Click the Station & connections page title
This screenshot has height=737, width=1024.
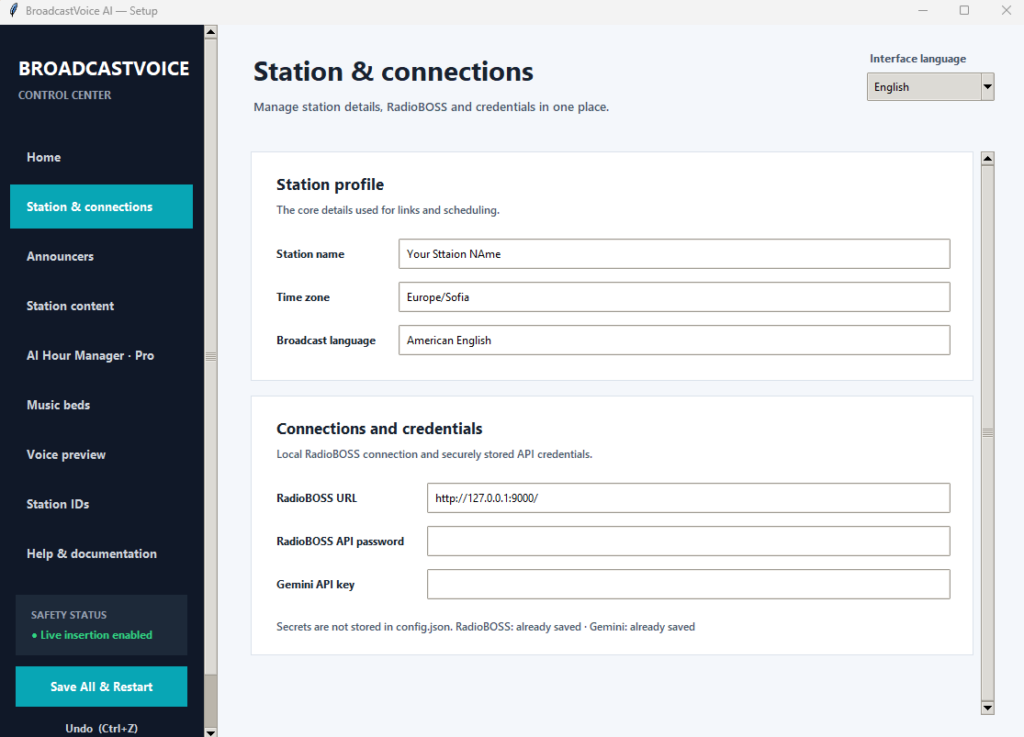click(x=393, y=72)
